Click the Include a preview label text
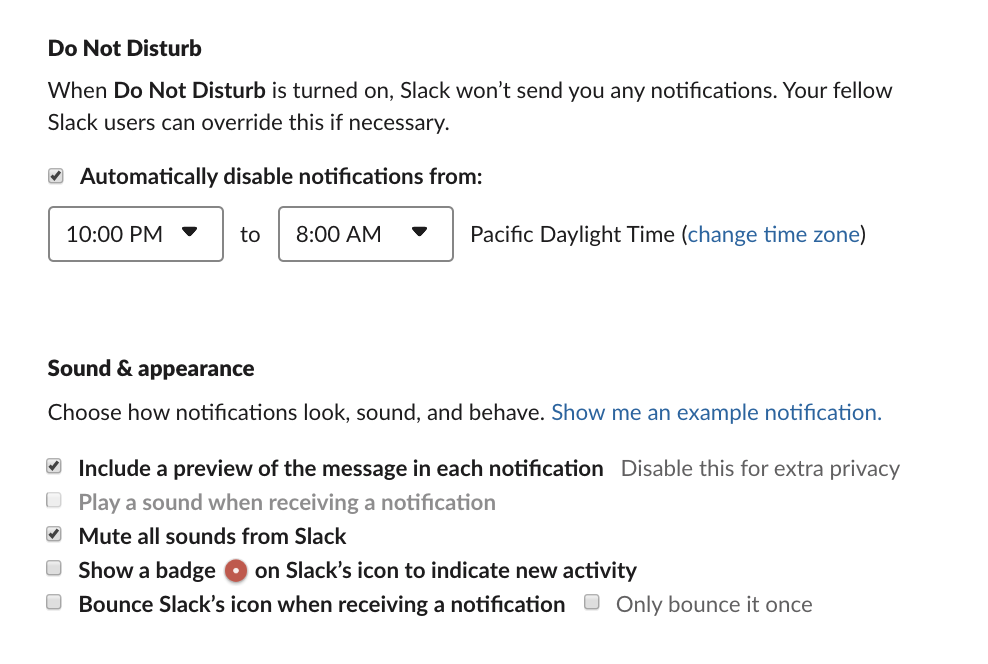This screenshot has width=988, height=664. point(341,468)
